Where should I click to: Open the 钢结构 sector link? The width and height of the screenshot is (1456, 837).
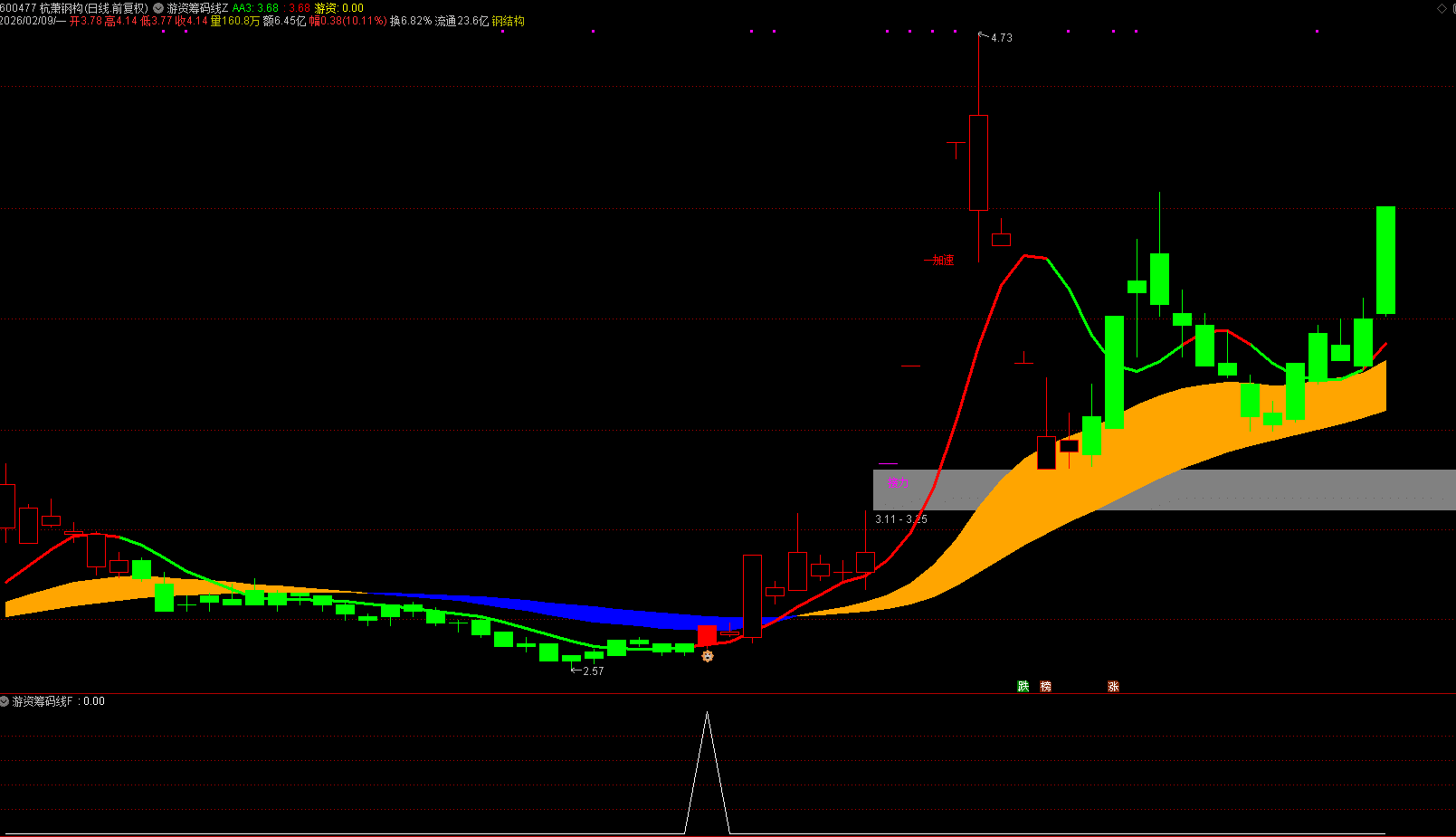click(x=509, y=21)
